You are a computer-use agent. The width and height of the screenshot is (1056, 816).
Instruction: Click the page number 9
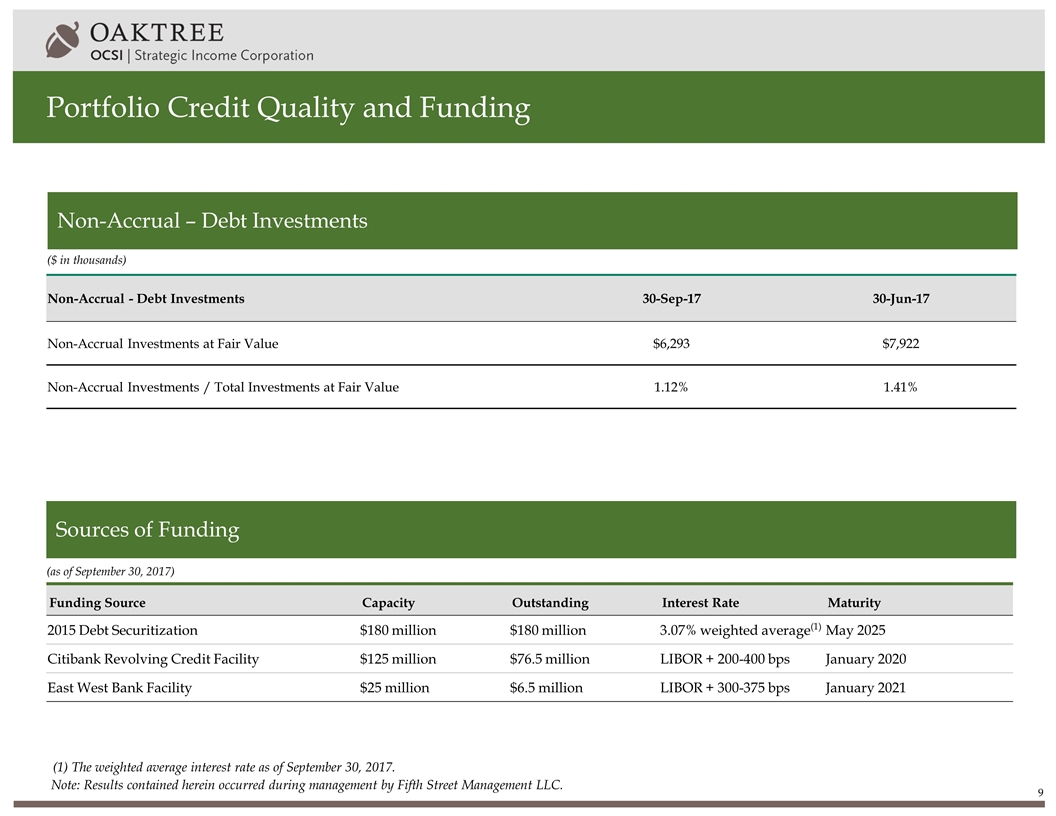pos(1040,794)
